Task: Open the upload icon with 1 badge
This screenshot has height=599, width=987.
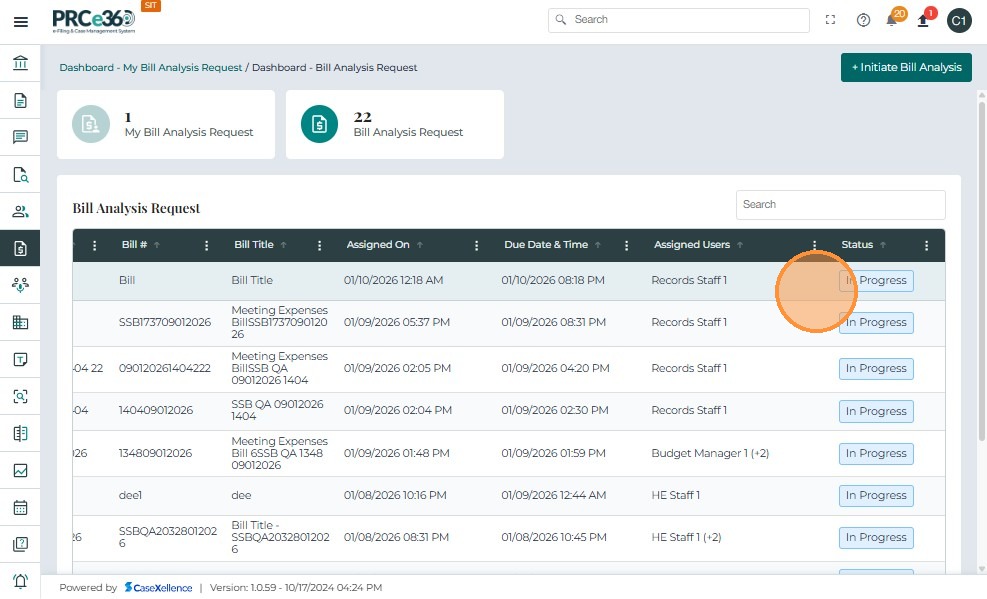Action: (x=925, y=19)
